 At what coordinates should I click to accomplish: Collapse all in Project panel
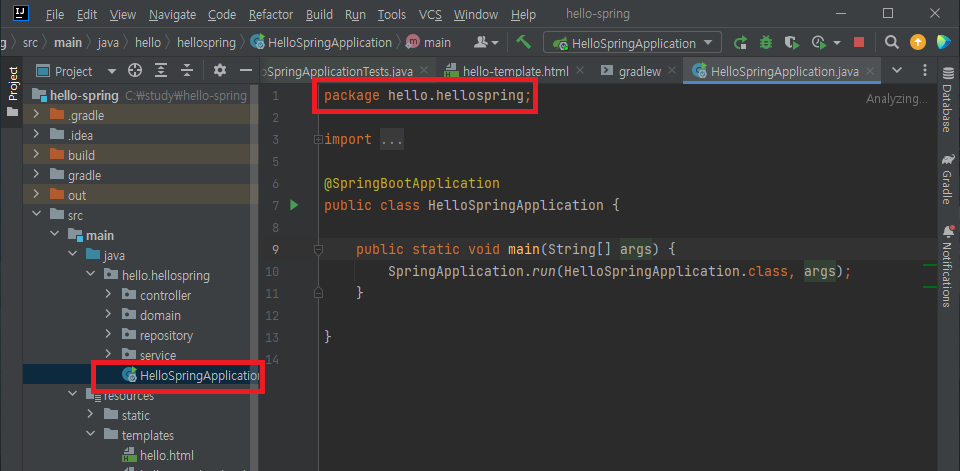pyautogui.click(x=187, y=70)
